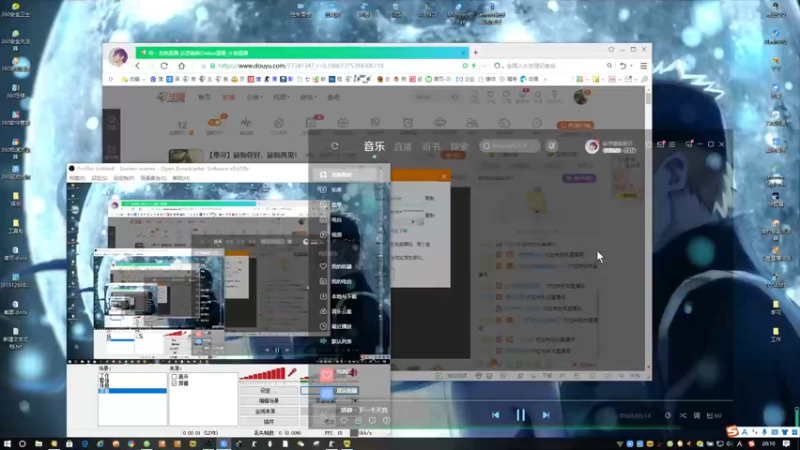Open the browser hamburger menu
Image resolution: width=800 pixels, height=450 pixels.
(643, 66)
